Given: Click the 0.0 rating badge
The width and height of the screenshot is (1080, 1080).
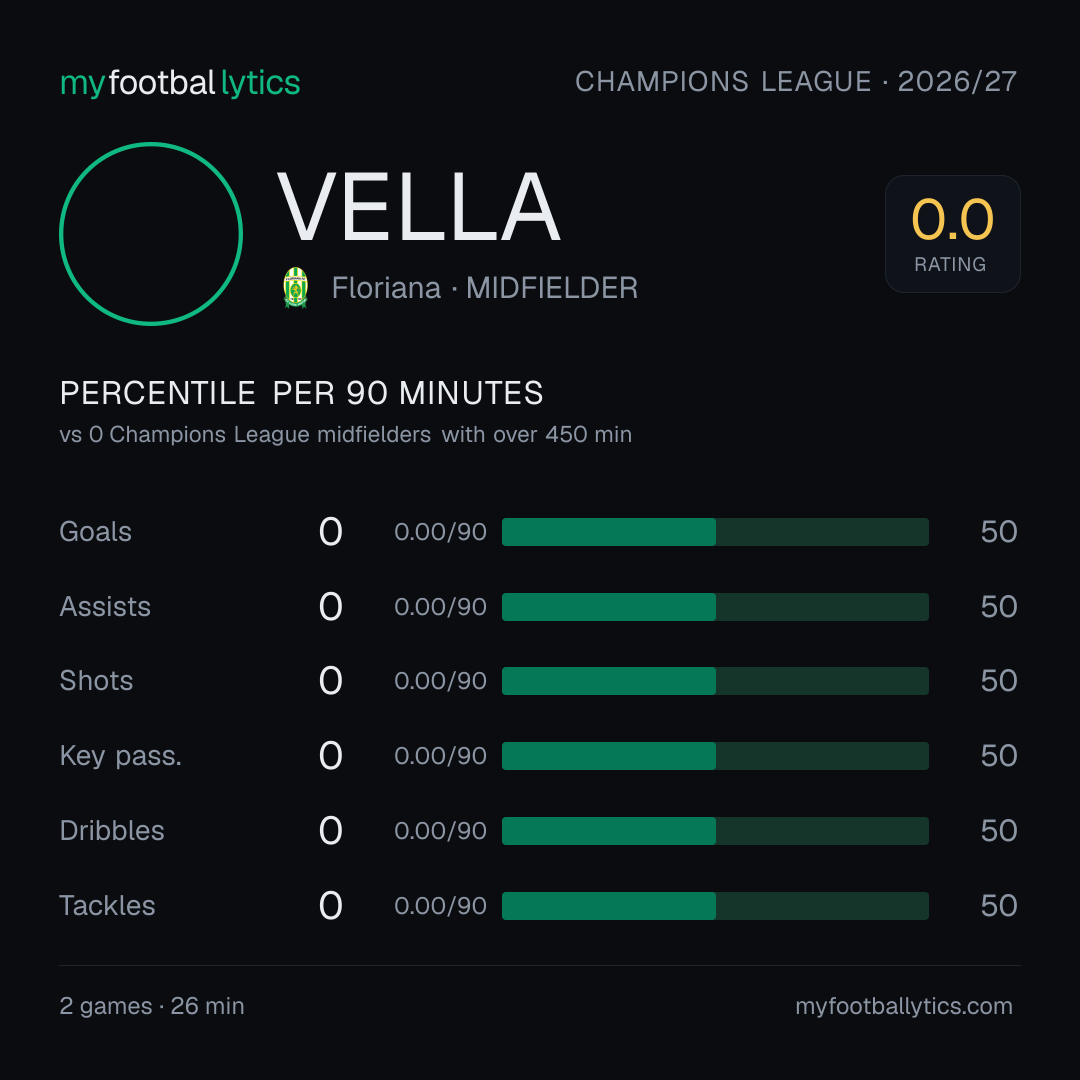Looking at the screenshot, I should [953, 233].
